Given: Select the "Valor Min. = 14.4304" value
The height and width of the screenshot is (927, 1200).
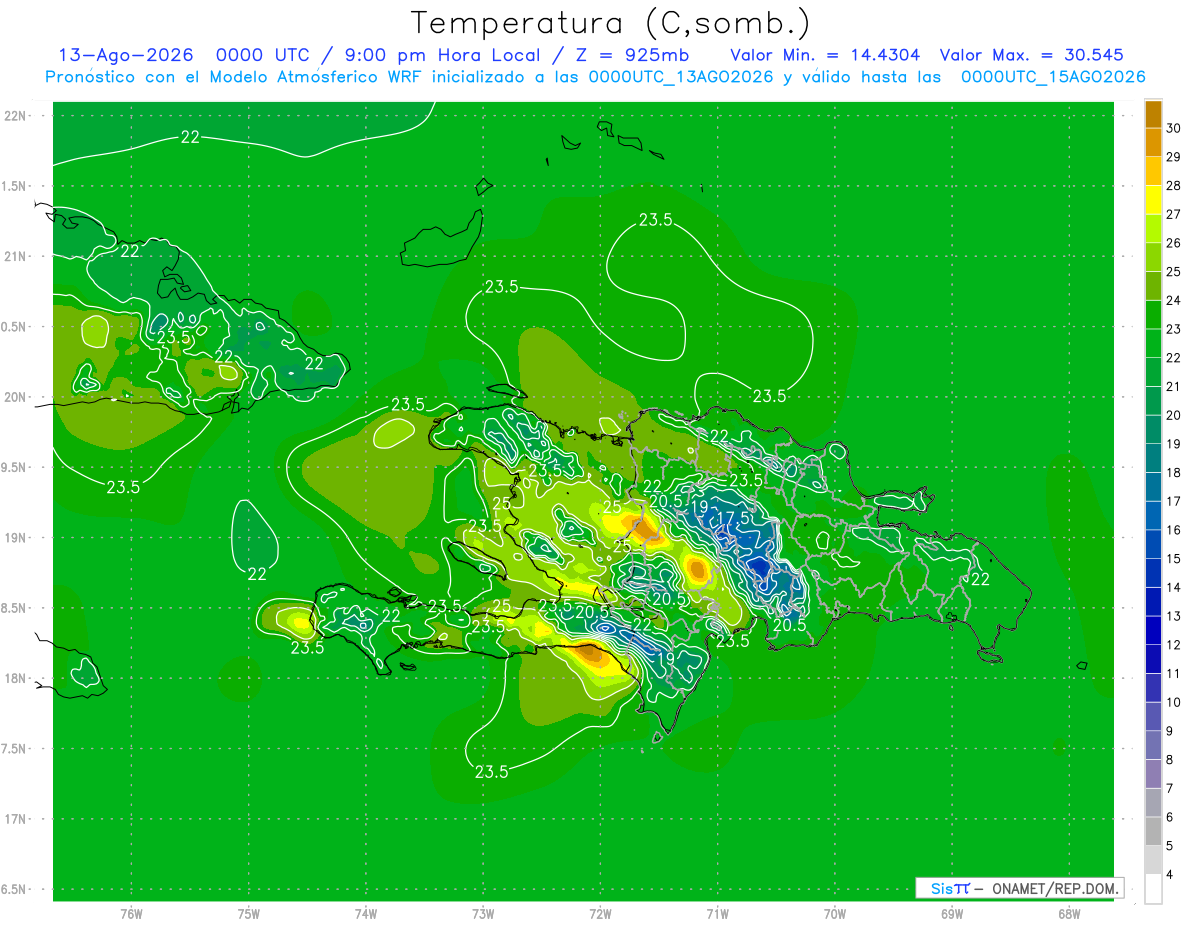Looking at the screenshot, I should 825,55.
